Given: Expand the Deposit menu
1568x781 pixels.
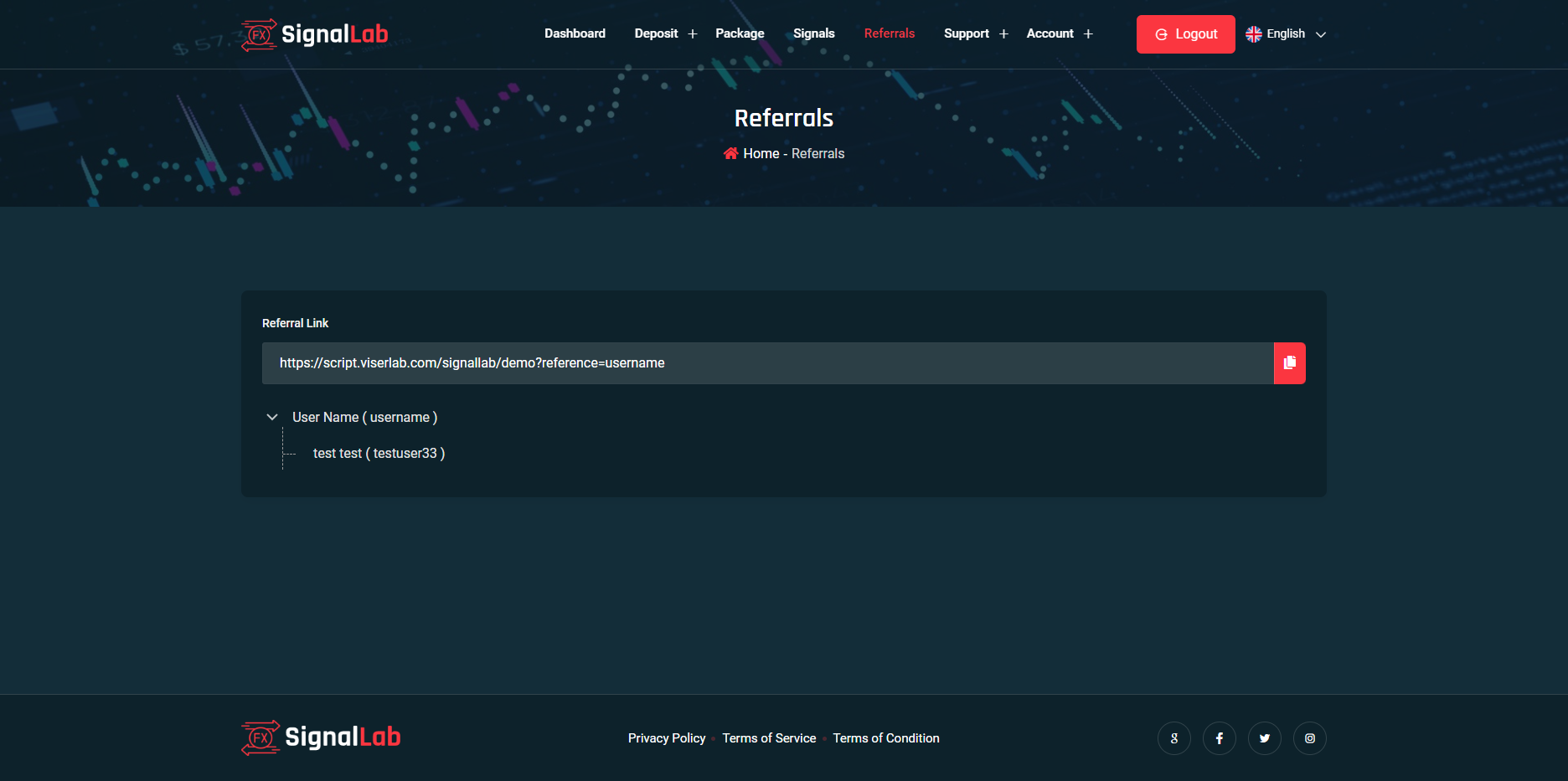Looking at the screenshot, I should [x=657, y=33].
